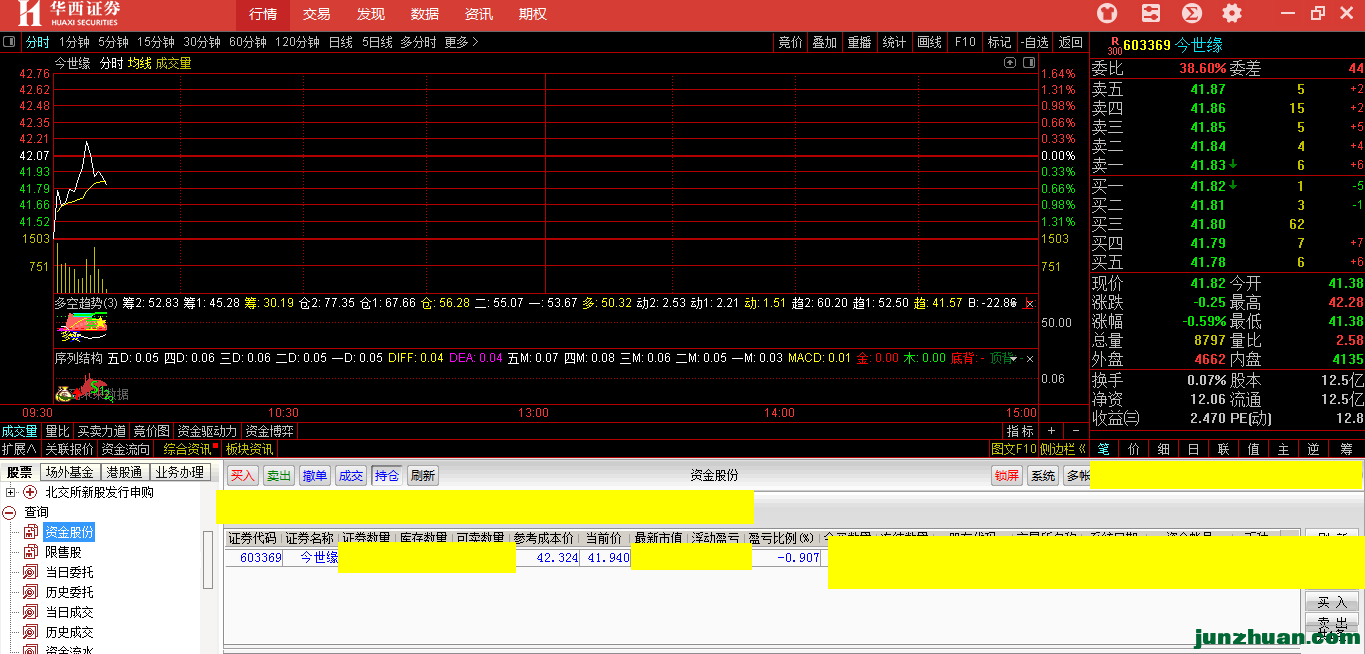Switch to the 多分时 view

(x=418, y=42)
